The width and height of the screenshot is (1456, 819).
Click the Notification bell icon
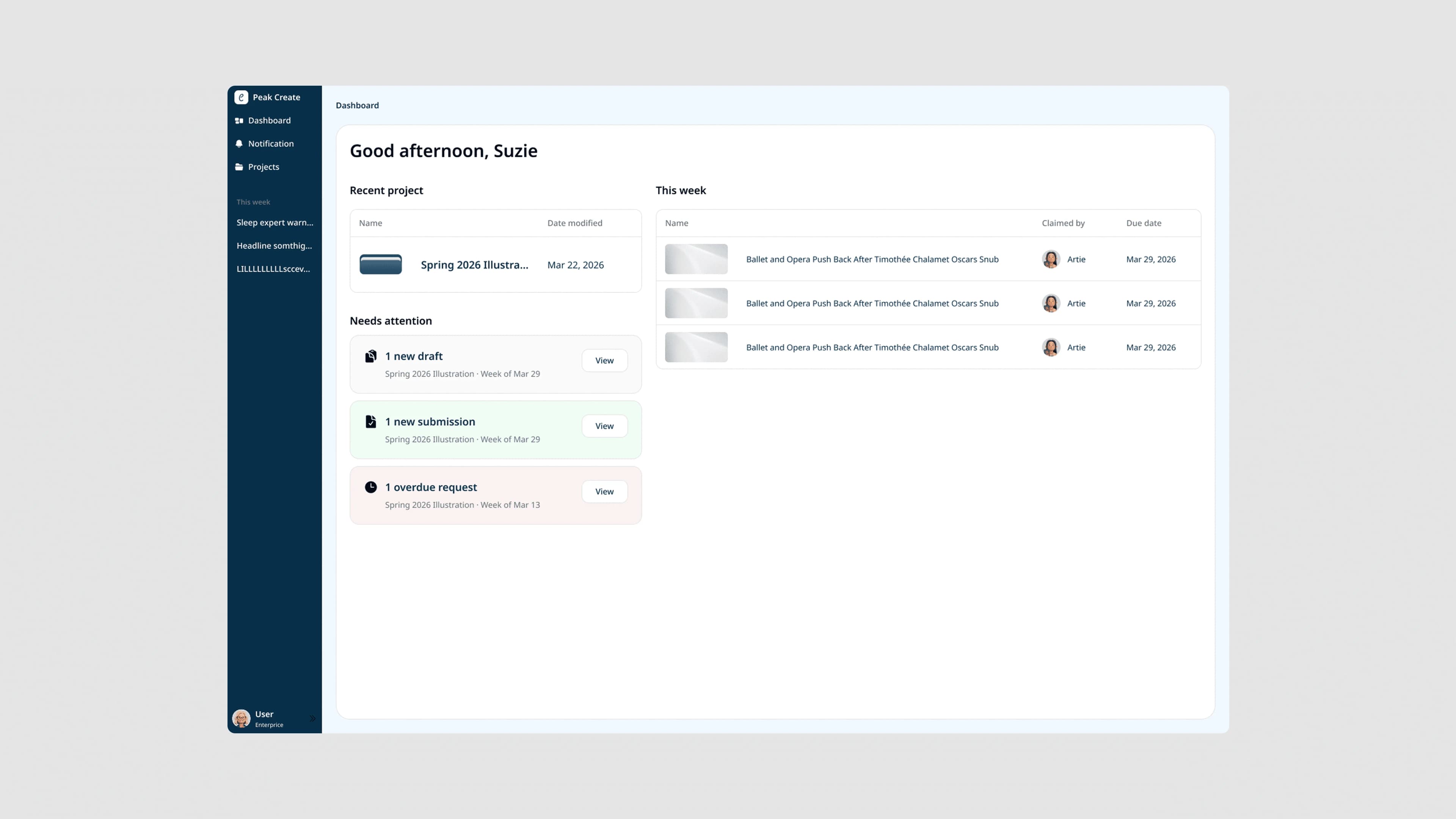click(239, 144)
